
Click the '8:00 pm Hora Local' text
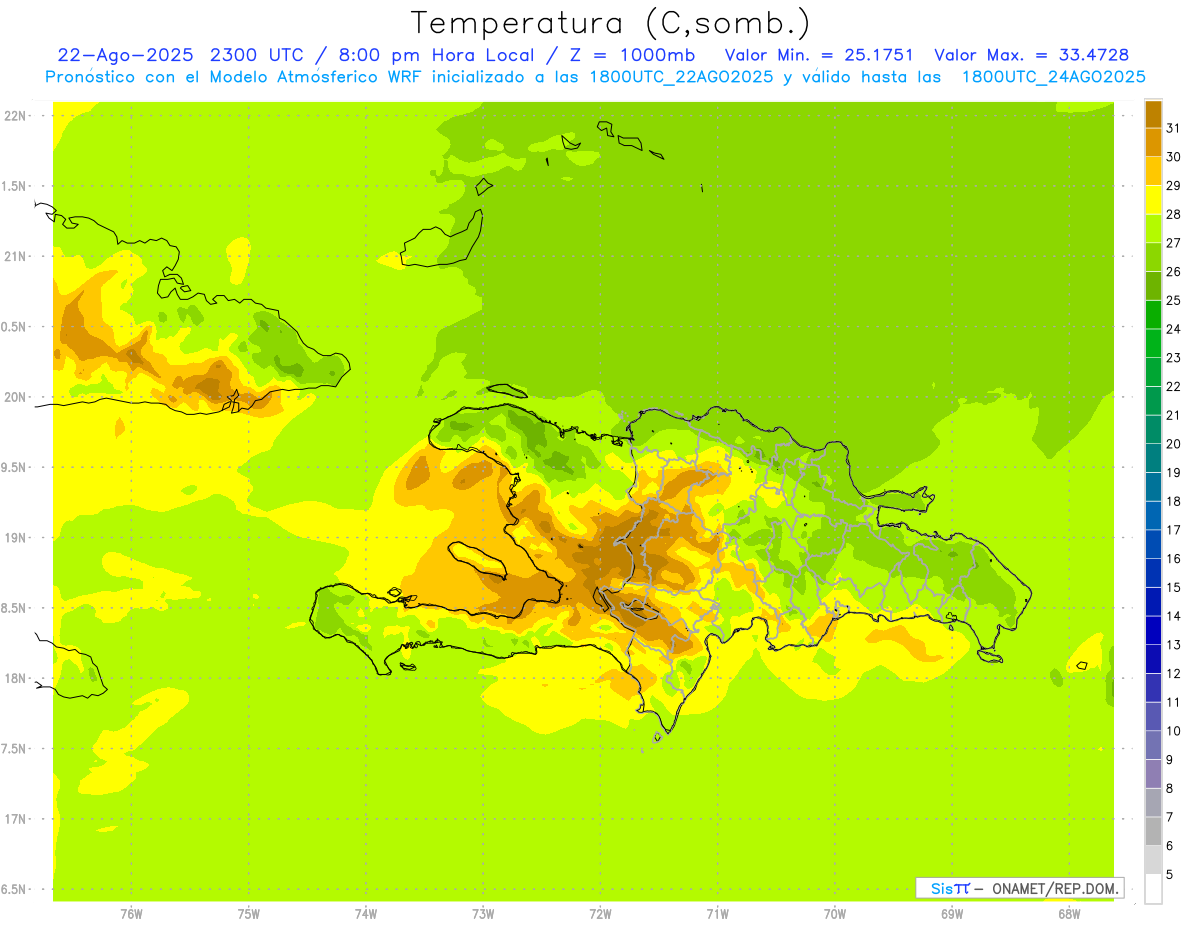click(437, 55)
